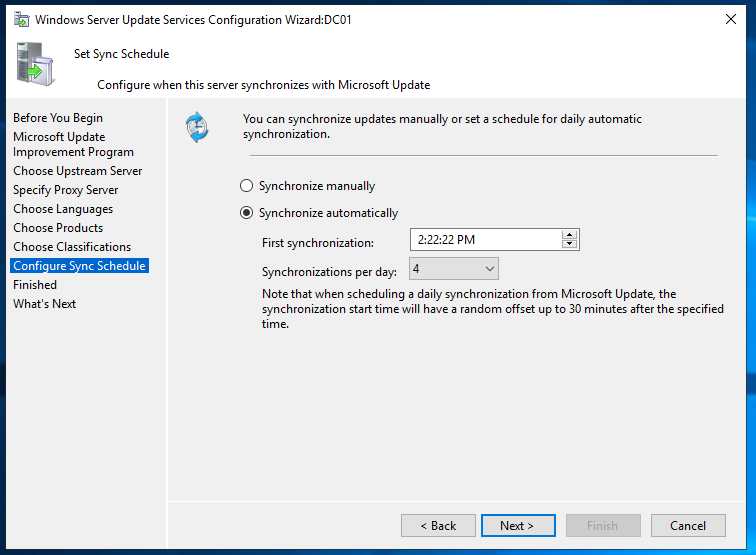
Task: Switch to Choose Products step
Action: pos(58,228)
